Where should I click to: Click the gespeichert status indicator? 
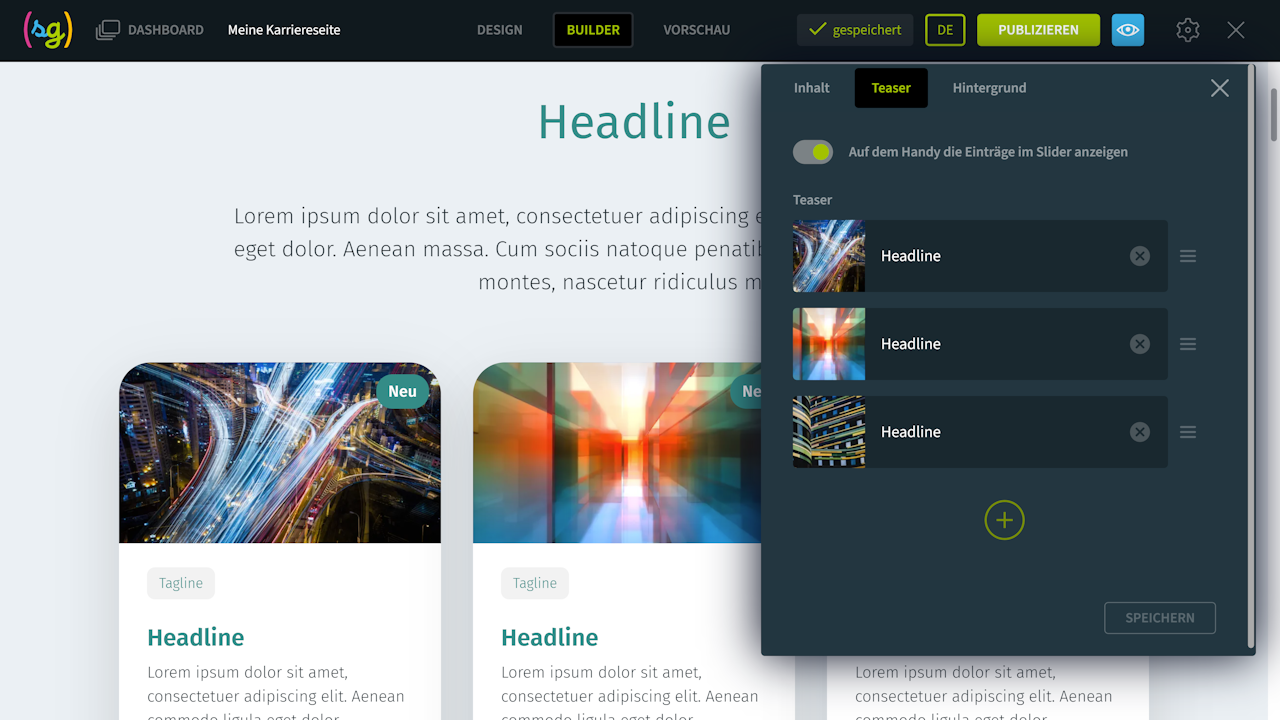[855, 30]
